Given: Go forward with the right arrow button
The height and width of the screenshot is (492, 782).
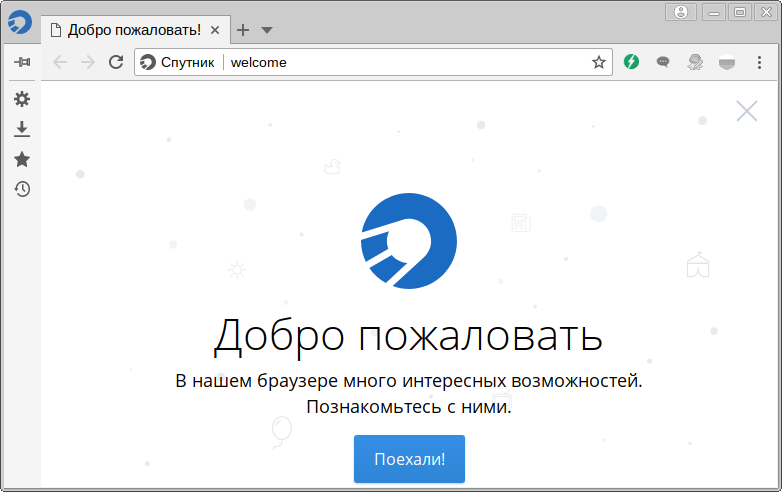Looking at the screenshot, I should 88,62.
